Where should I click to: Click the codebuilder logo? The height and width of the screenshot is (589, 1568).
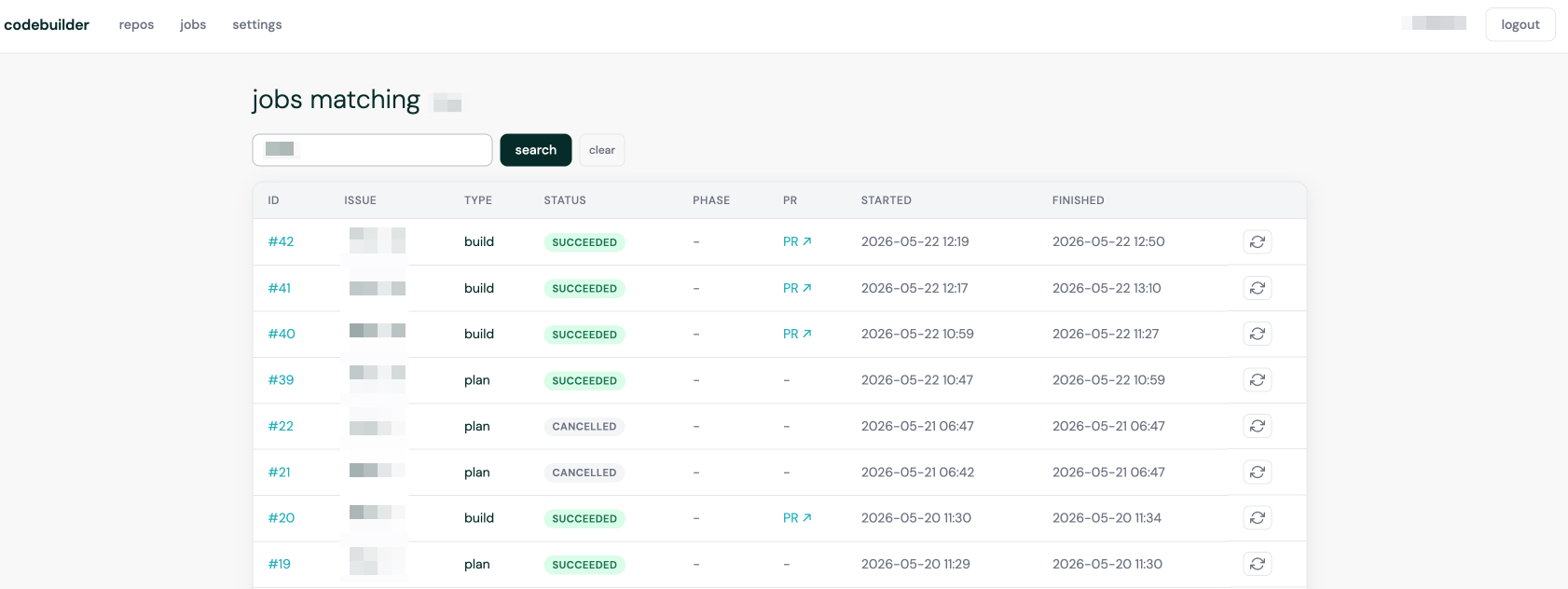47,24
